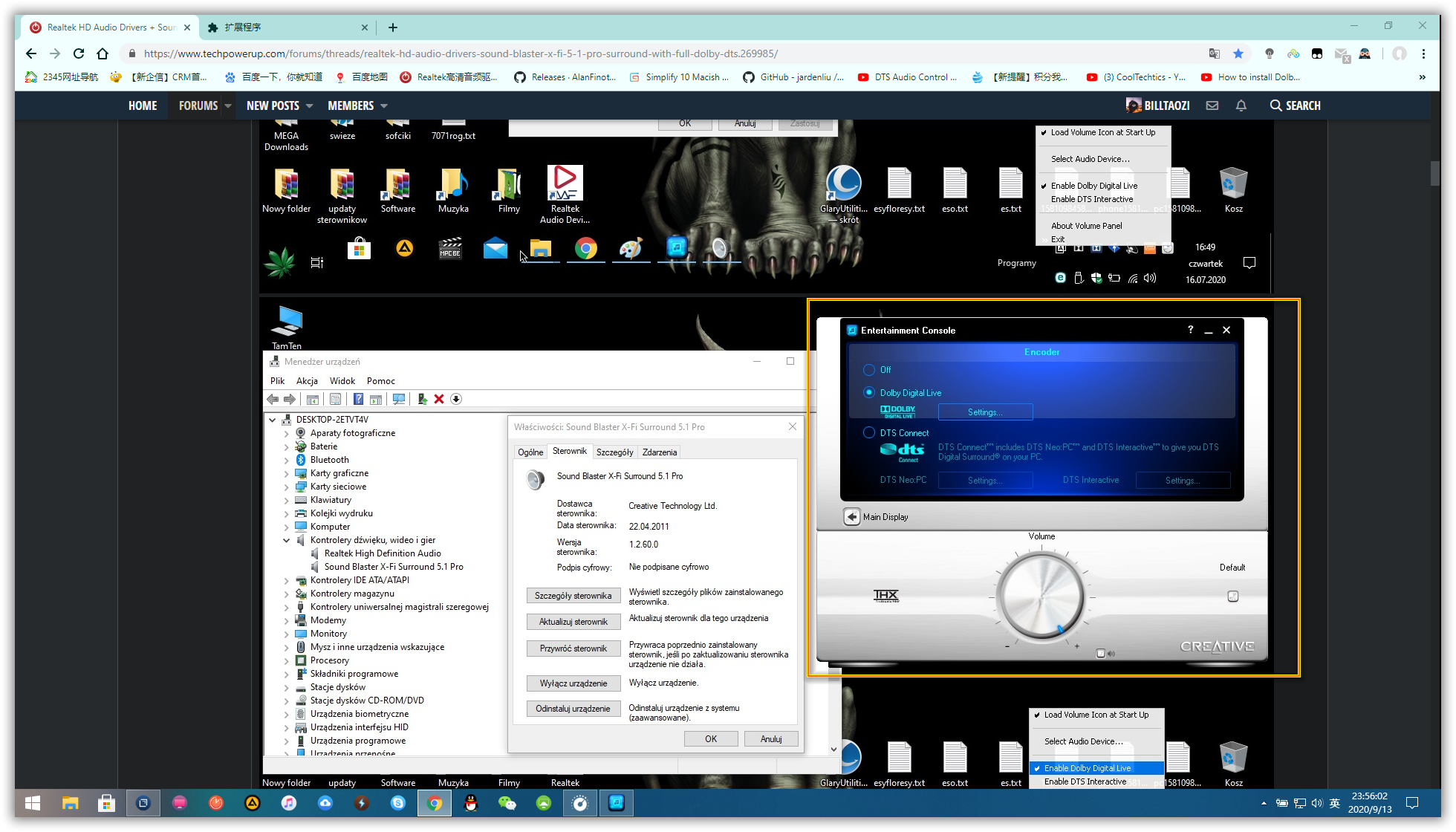Toggle mute checkbox below the volume knob
This screenshot has width=1456, height=832.
pos(1100,654)
